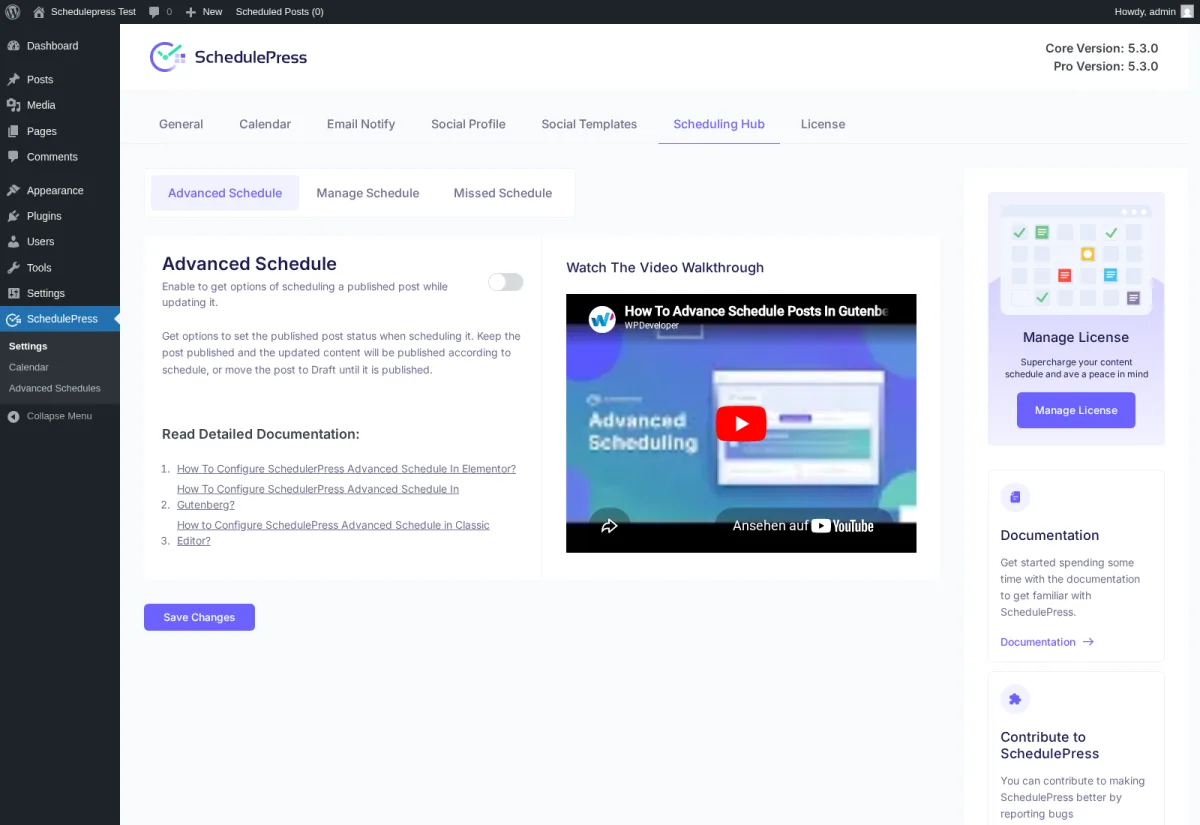
Task: Click the New content plus button
Action: [x=204, y=12]
